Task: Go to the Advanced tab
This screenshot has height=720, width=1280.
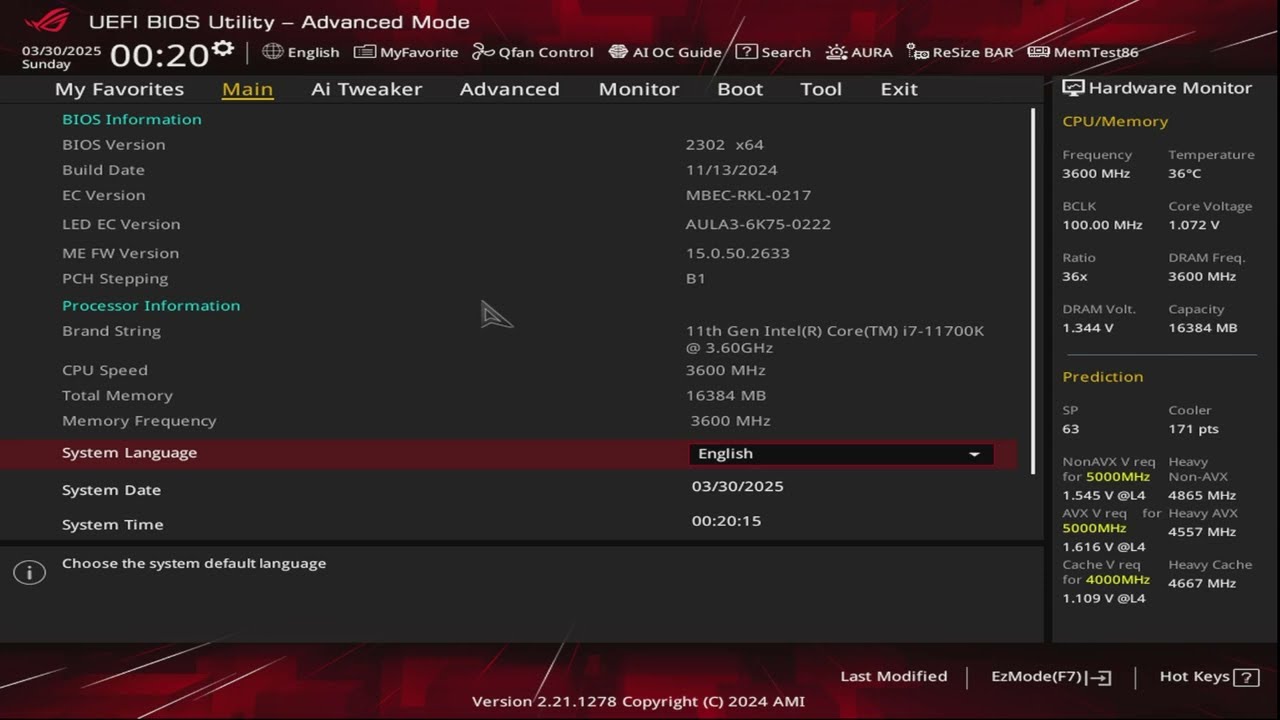Action: [509, 89]
